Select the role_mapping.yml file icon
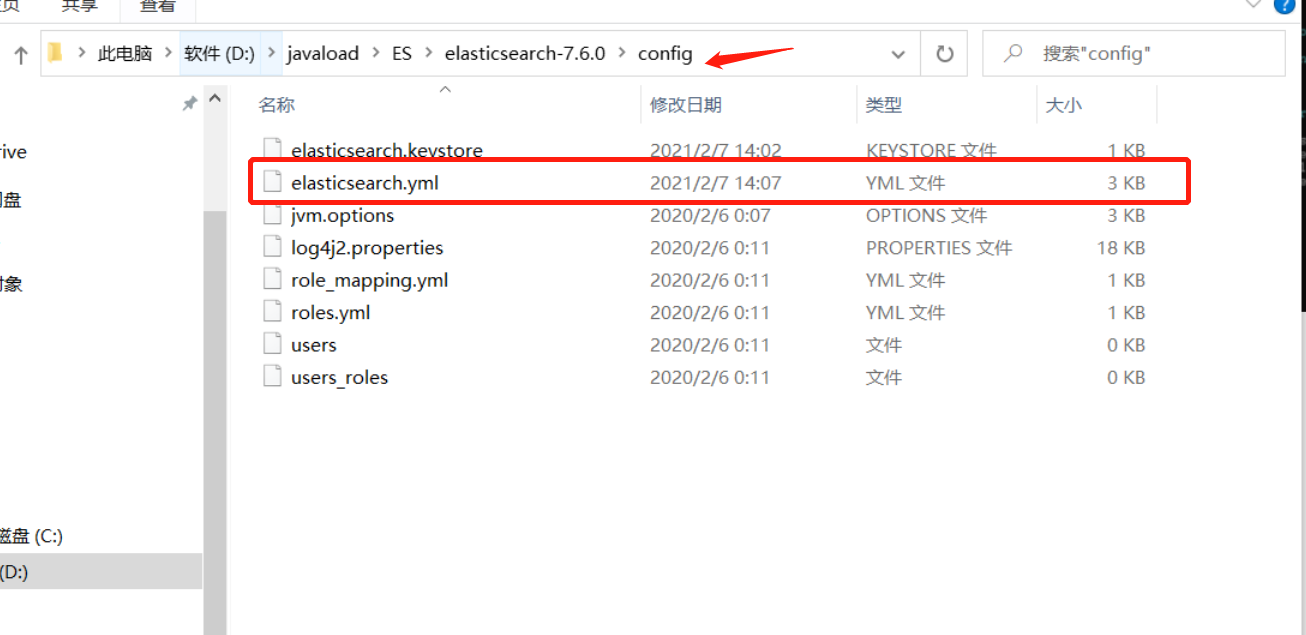The height and width of the screenshot is (635, 1306). (x=272, y=280)
